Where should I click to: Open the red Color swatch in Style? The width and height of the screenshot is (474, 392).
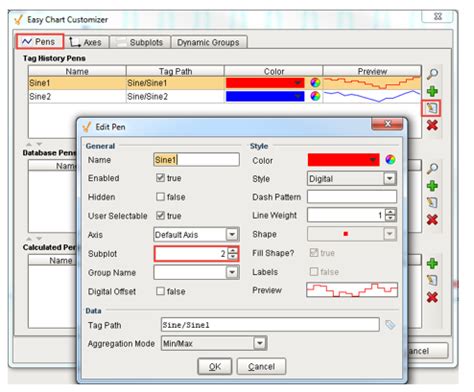[343, 160]
